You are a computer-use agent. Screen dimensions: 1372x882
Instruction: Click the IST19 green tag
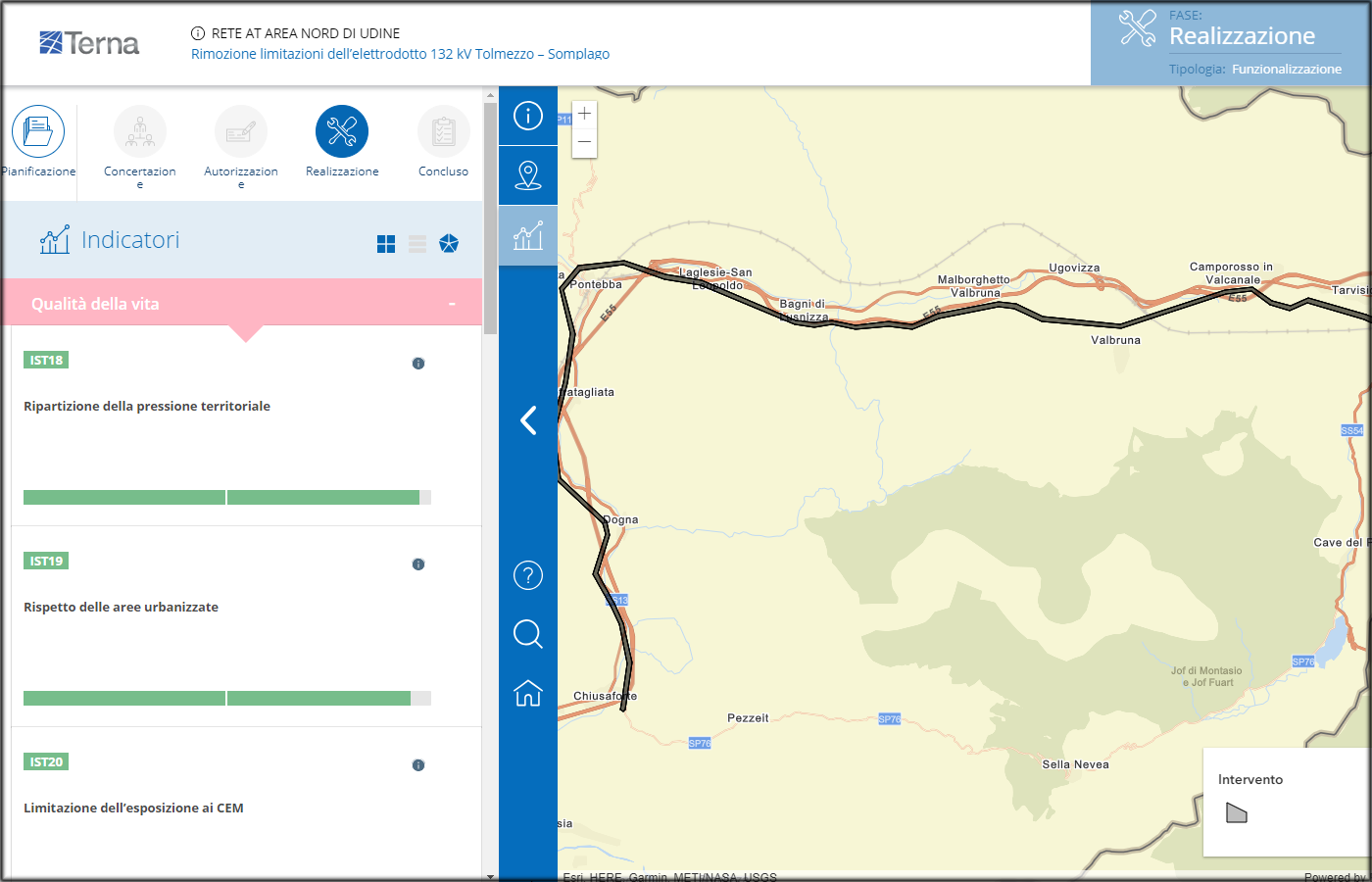[46, 561]
